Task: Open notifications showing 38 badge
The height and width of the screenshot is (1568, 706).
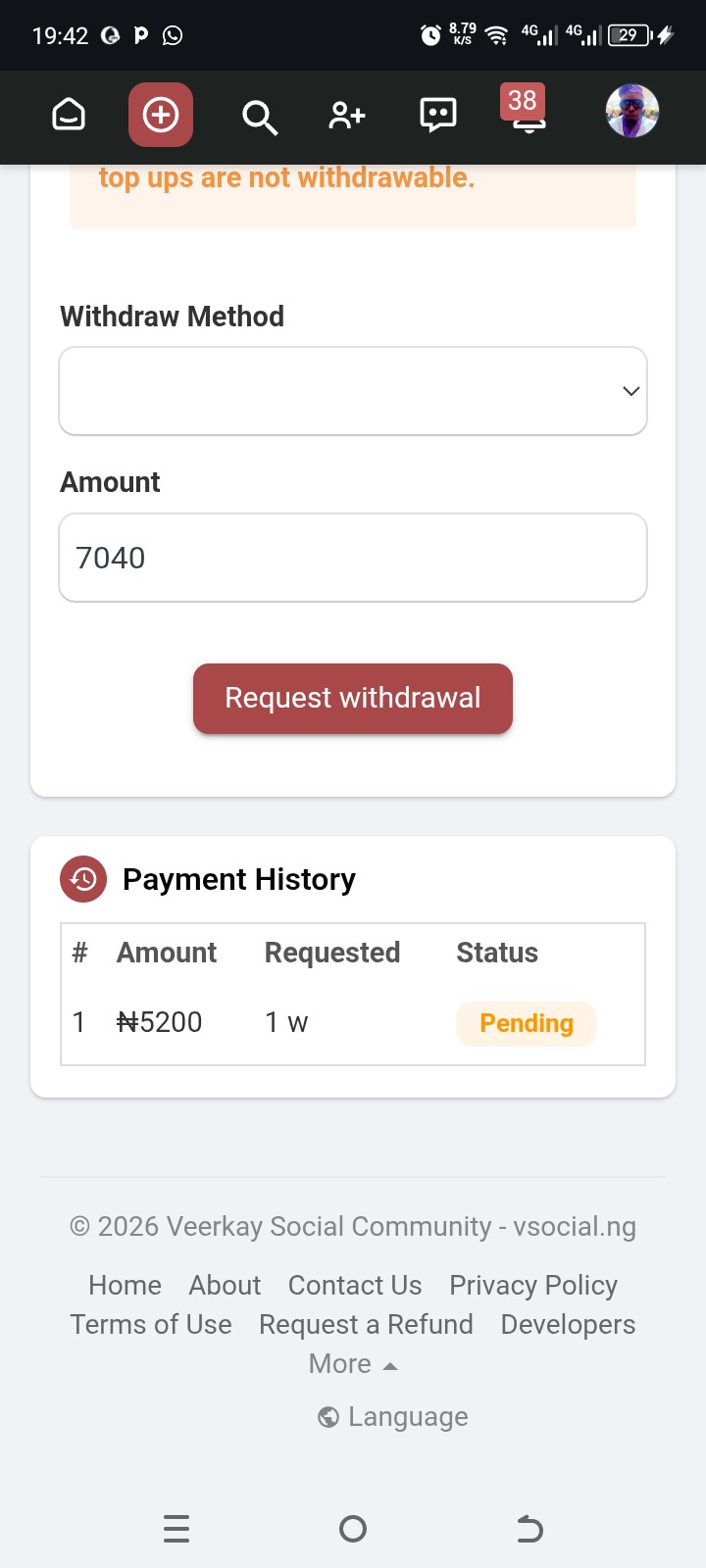Action: click(528, 113)
